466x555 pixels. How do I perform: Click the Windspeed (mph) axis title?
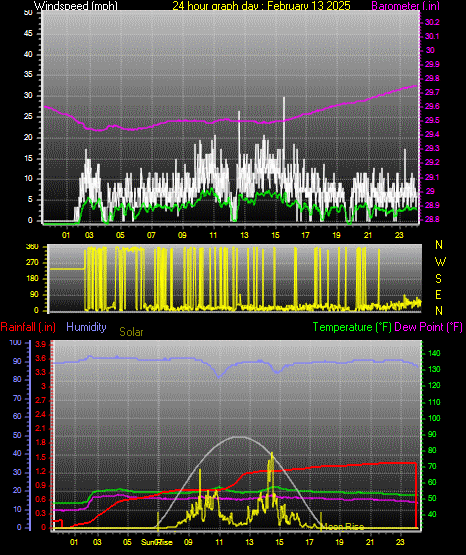click(75, 6)
